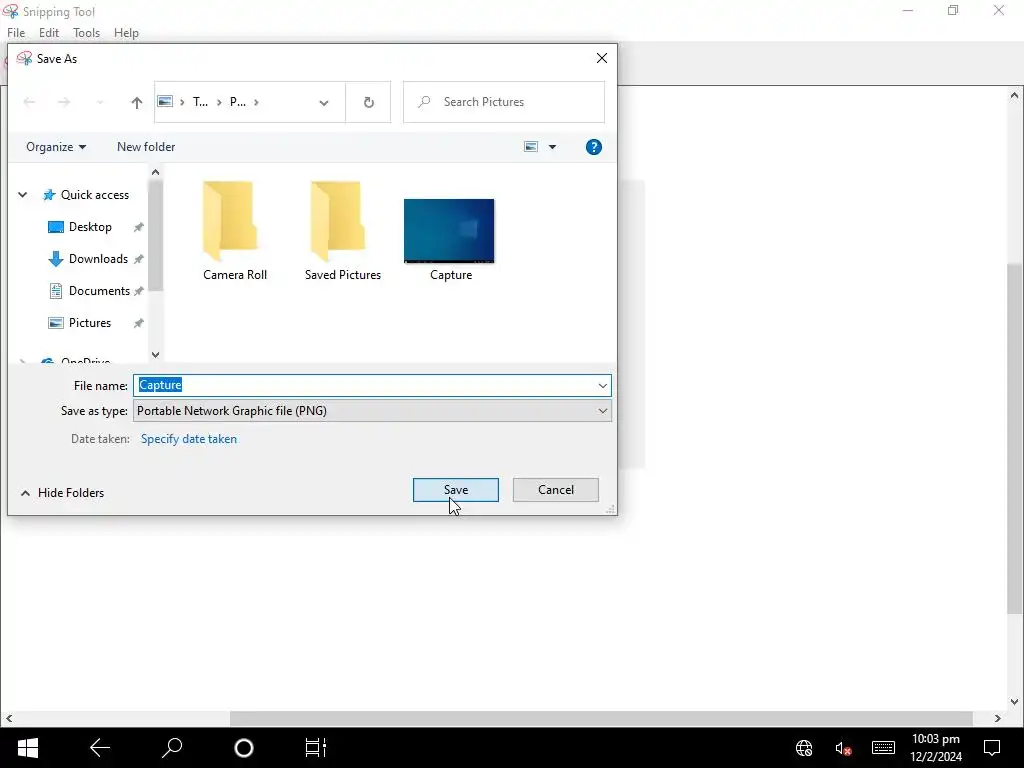Open the view options dropdown arrow
This screenshot has width=1024, height=768.
pyautogui.click(x=552, y=147)
